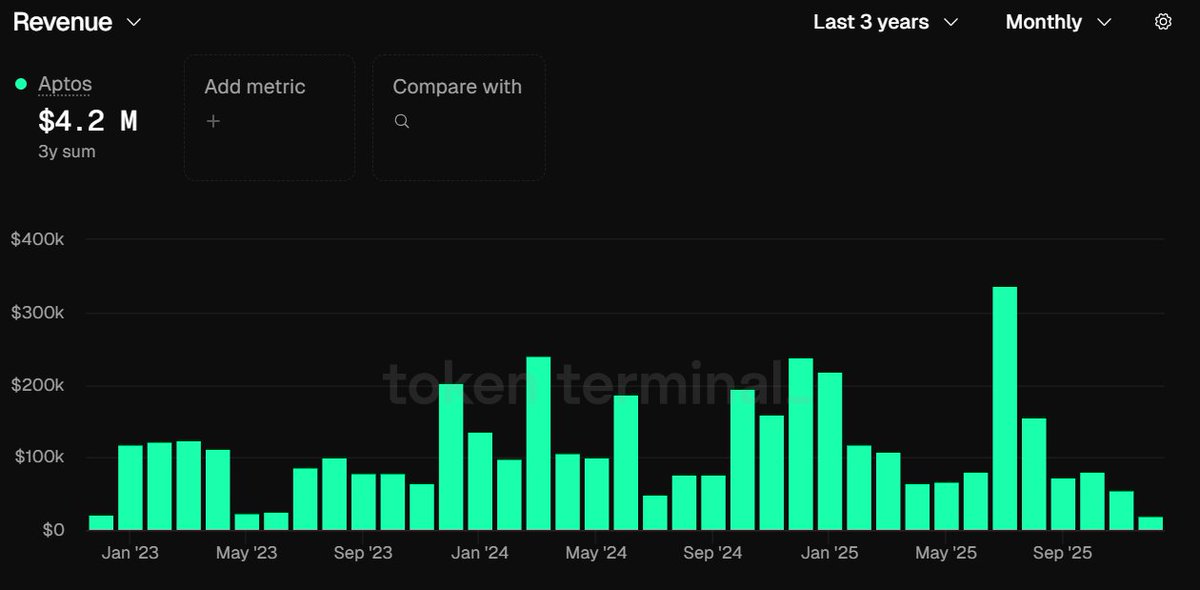Open the Monthly interval dropdown
This screenshot has height=590, width=1200.
click(1059, 21)
